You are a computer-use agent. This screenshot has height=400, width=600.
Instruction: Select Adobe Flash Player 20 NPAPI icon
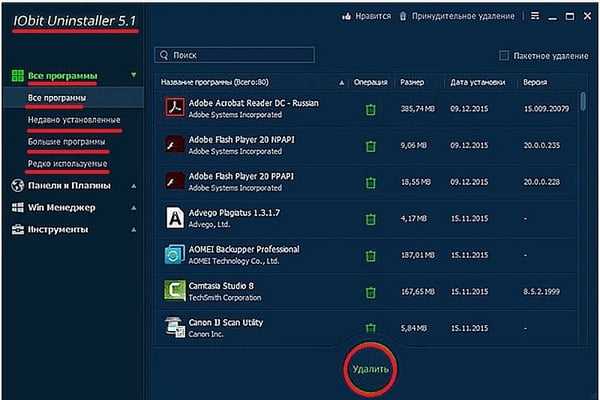point(174,144)
